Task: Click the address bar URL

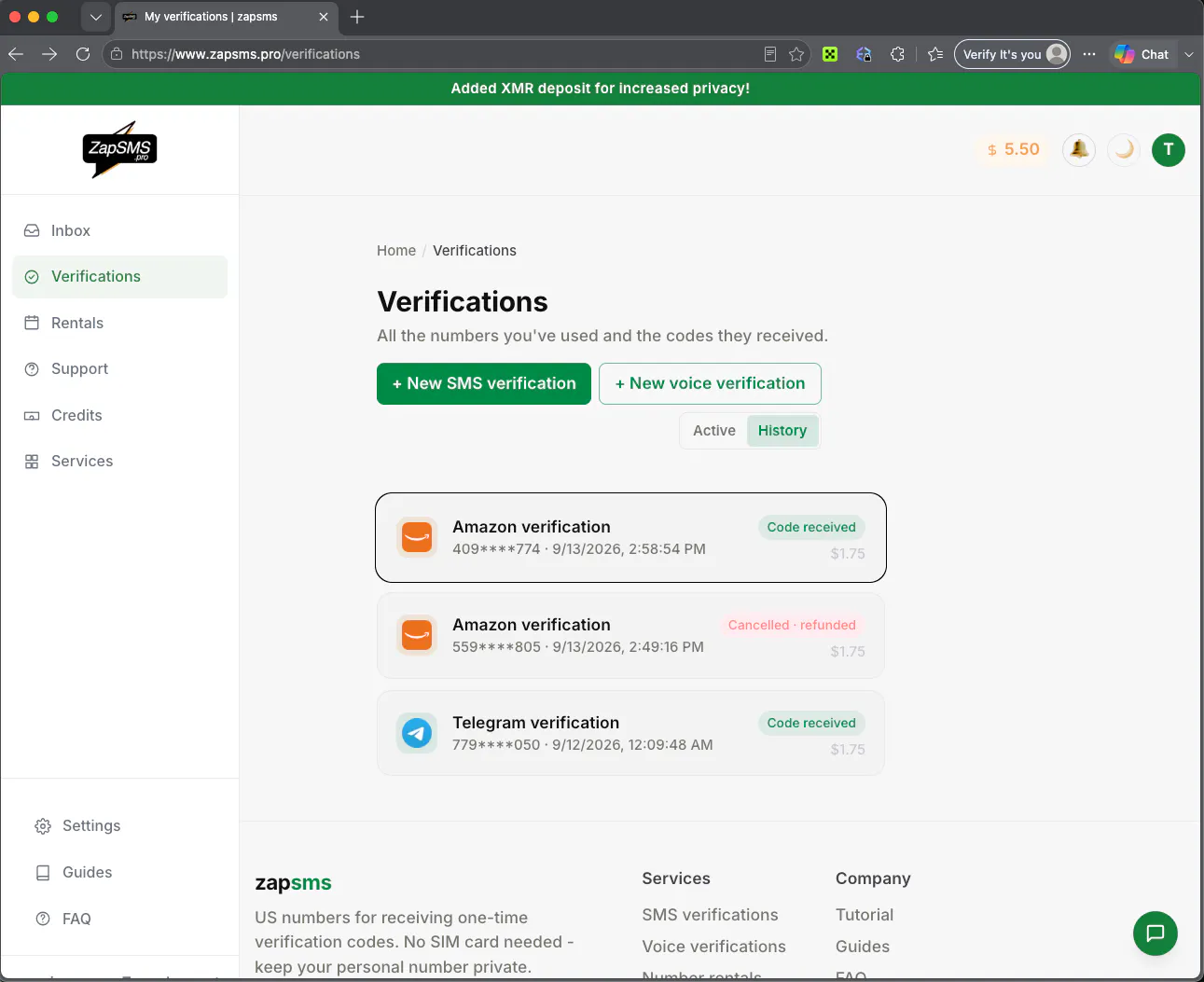Action: pyautogui.click(x=245, y=54)
